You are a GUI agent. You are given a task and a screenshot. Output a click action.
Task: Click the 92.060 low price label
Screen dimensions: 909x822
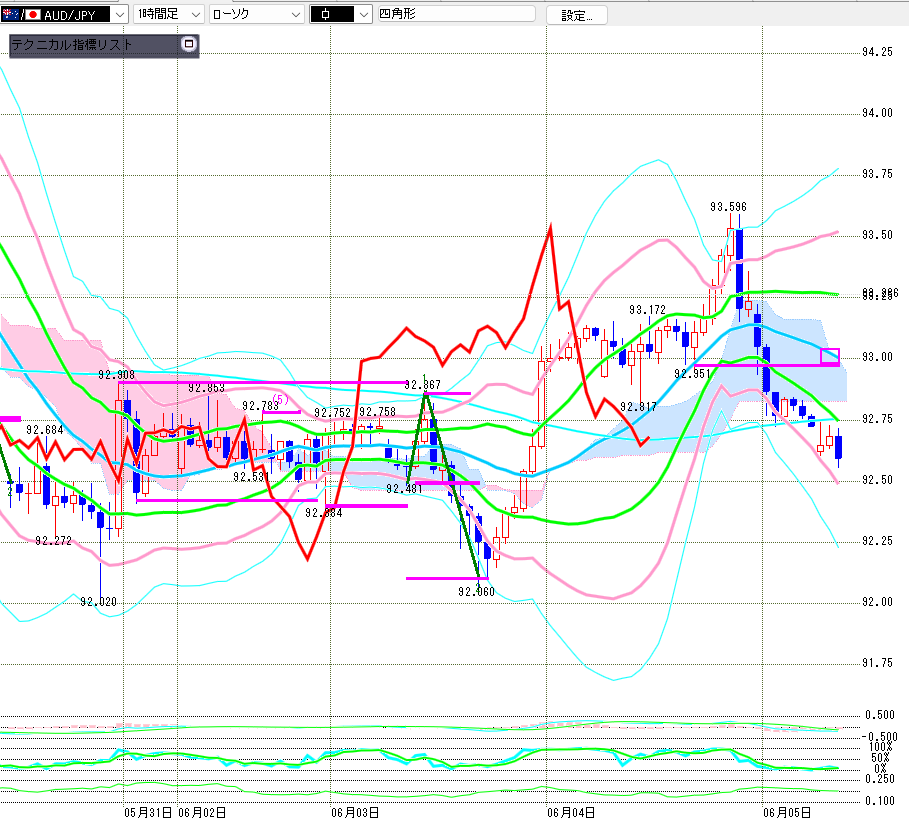pyautogui.click(x=476, y=591)
